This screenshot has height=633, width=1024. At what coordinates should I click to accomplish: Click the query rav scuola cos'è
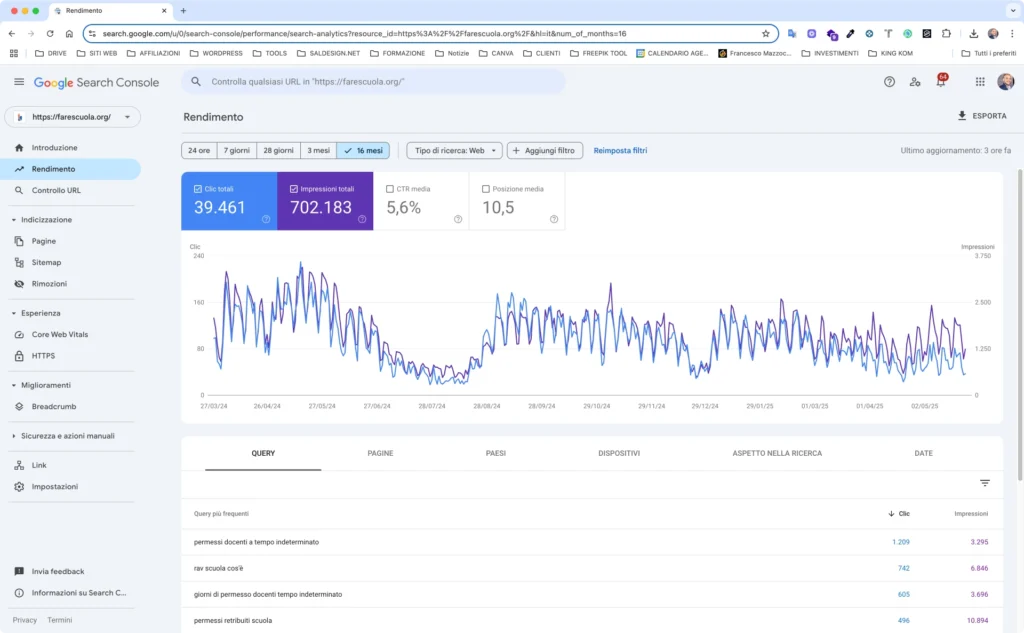[218, 568]
